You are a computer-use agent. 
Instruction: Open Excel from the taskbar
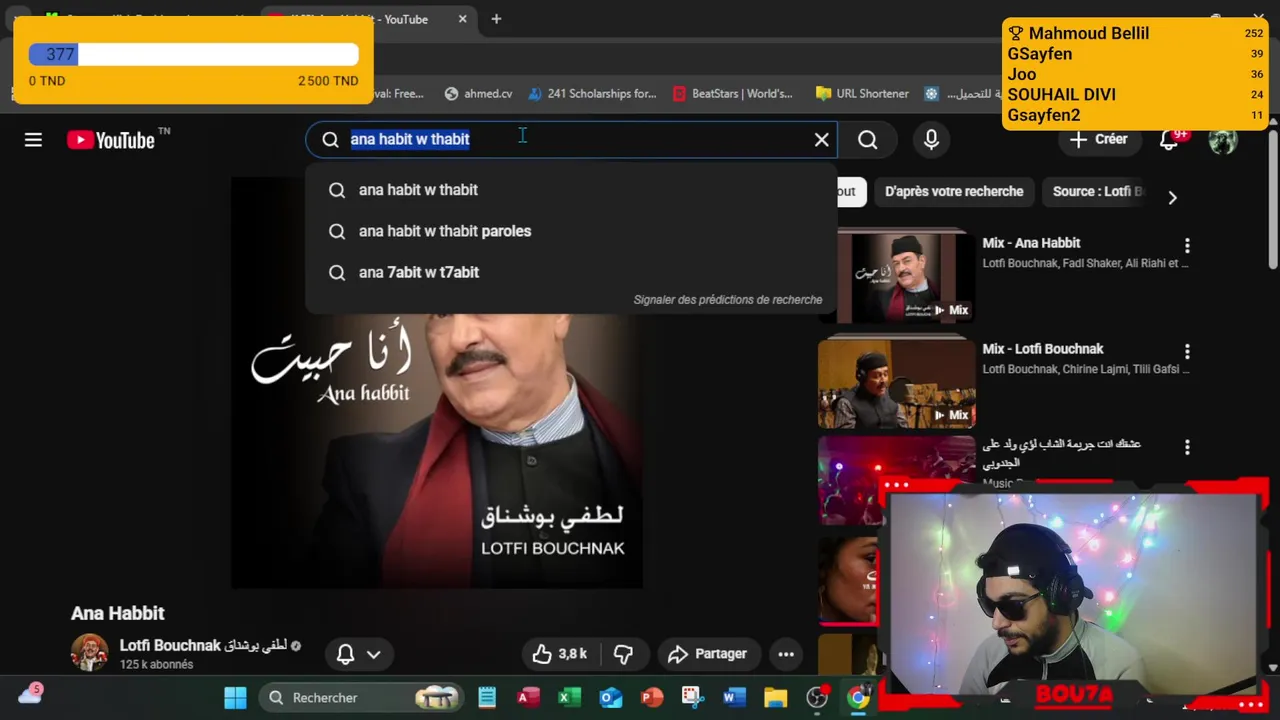click(569, 698)
